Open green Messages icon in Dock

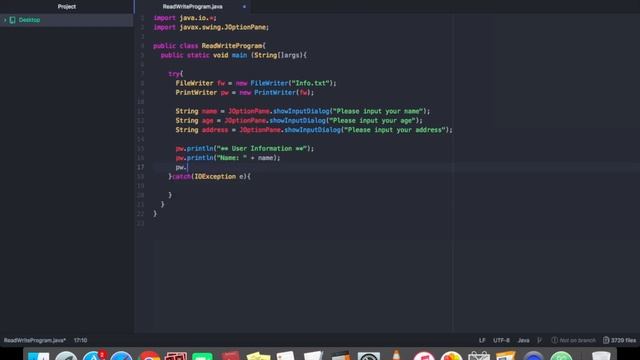[202, 356]
